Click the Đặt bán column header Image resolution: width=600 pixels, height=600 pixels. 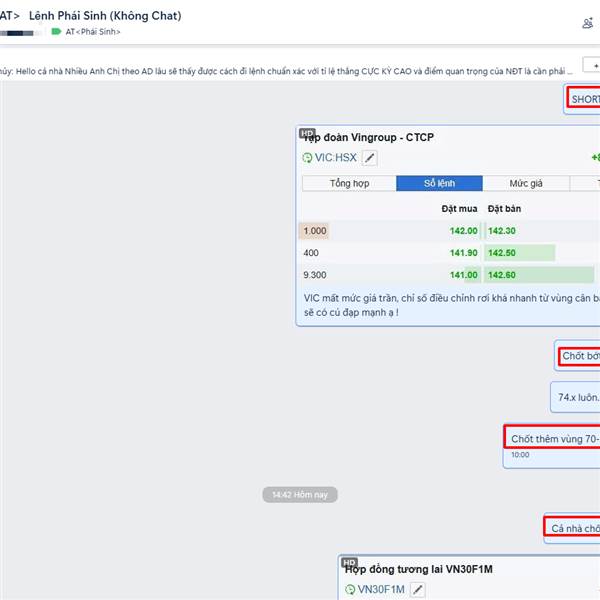click(x=504, y=209)
